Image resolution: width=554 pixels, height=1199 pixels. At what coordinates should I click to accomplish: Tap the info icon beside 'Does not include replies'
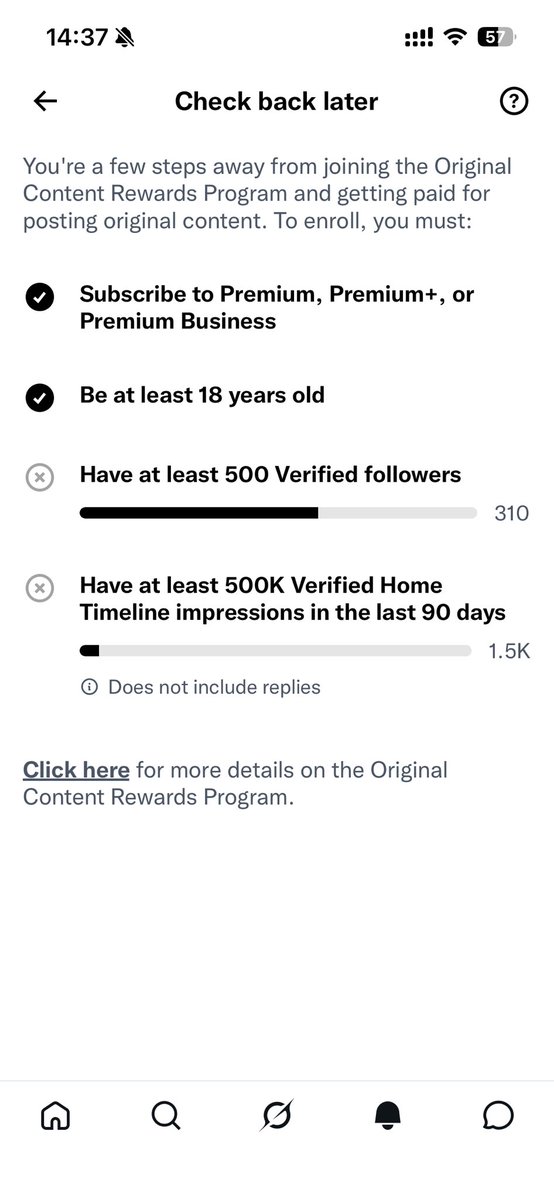click(89, 687)
